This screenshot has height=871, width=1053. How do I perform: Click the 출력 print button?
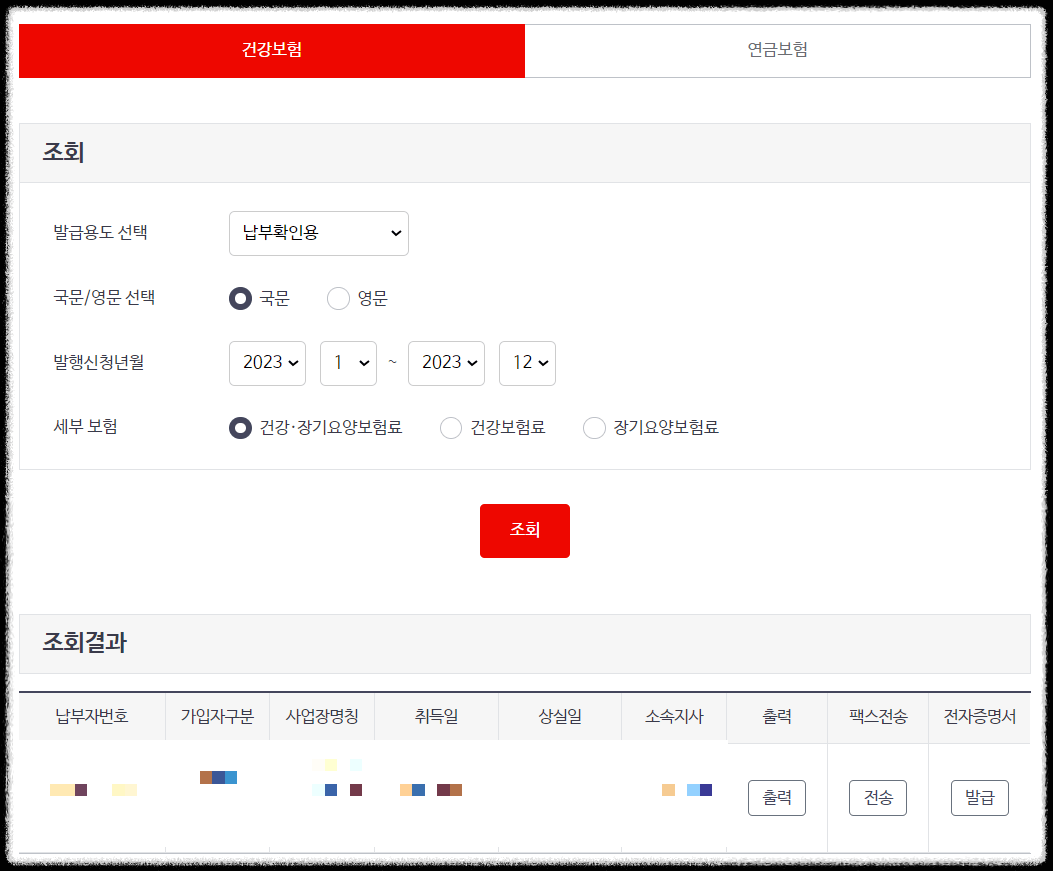776,797
